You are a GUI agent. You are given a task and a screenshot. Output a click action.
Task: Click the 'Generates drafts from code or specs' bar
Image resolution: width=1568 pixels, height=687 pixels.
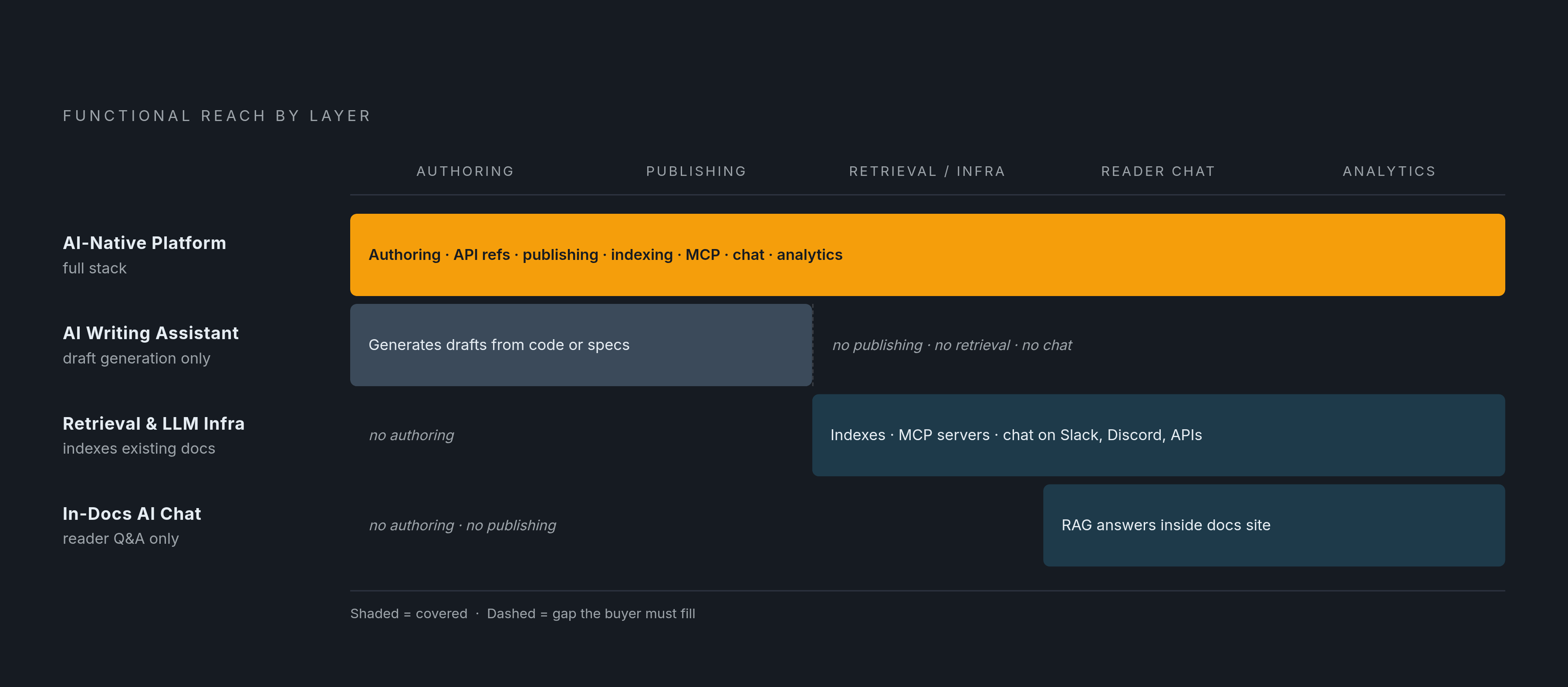581,345
